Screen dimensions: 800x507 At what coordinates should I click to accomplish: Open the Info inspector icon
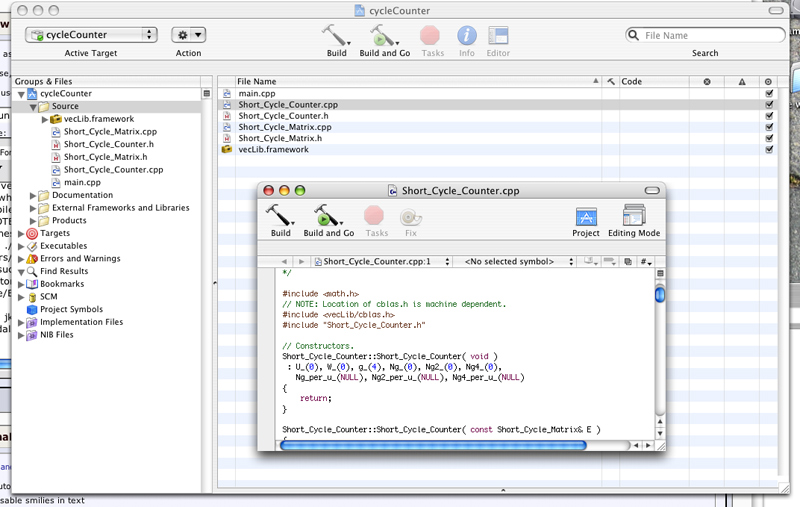pos(466,36)
